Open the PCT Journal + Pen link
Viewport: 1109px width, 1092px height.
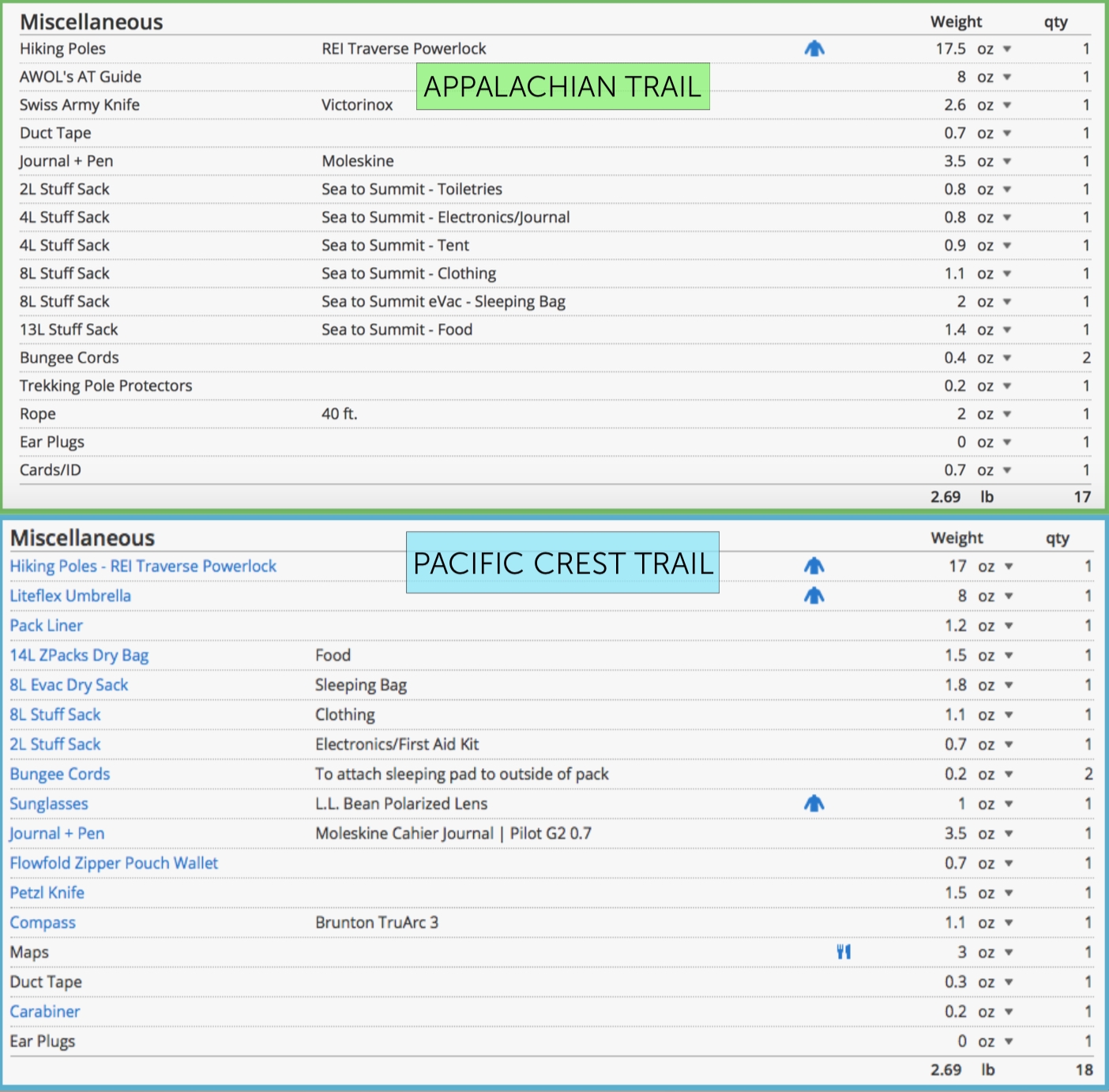[x=57, y=834]
